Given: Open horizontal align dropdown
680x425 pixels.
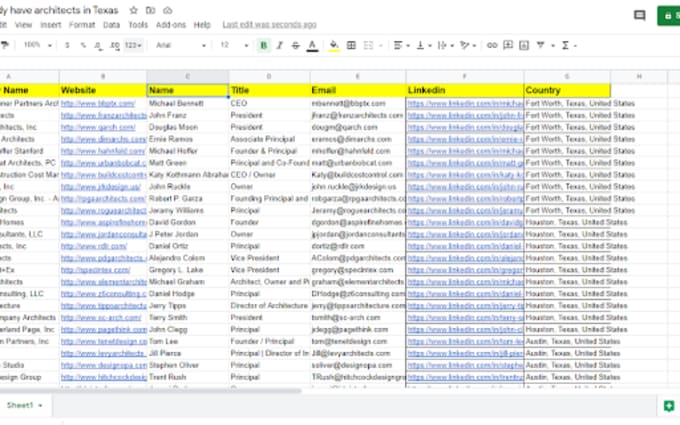Looking at the screenshot, I should tap(402, 45).
